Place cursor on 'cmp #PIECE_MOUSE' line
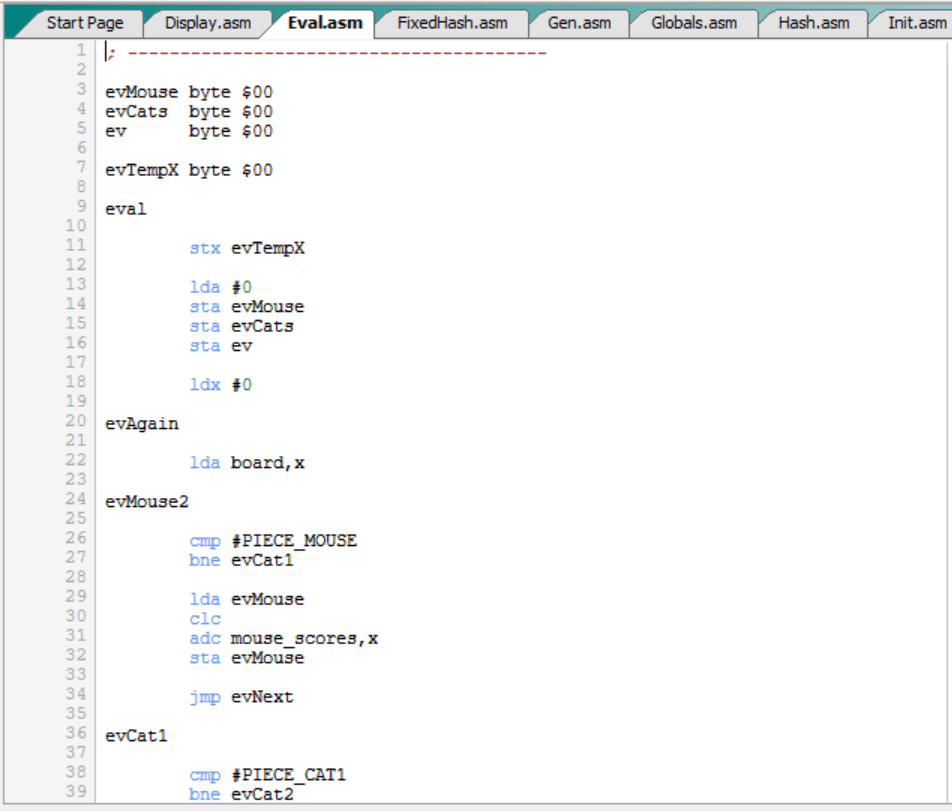The image size is (952, 811). (273, 541)
